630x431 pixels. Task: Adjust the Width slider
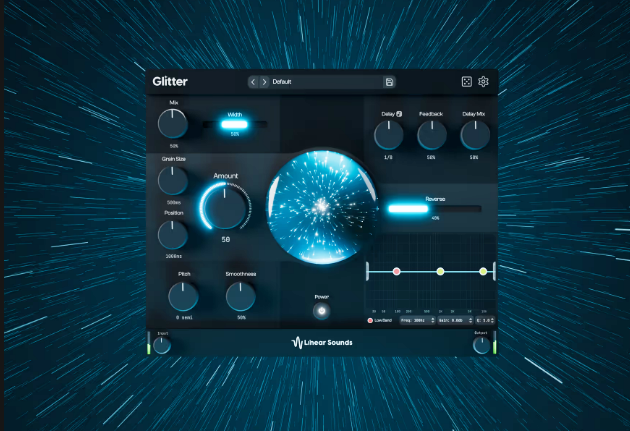pos(235,125)
